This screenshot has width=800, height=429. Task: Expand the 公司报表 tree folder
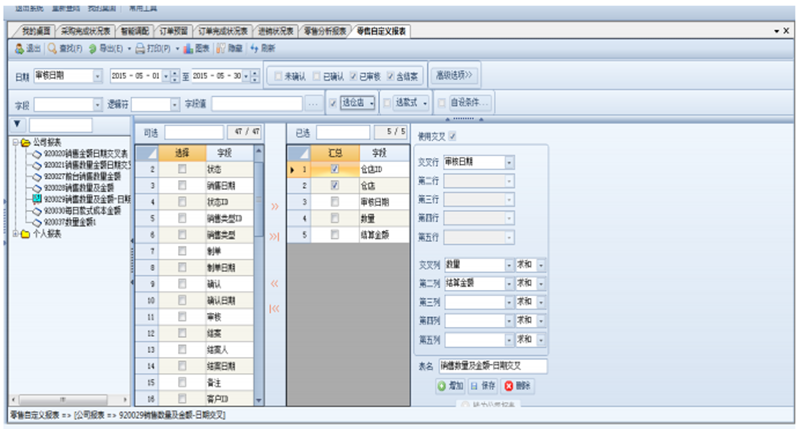pyautogui.click(x=13, y=143)
